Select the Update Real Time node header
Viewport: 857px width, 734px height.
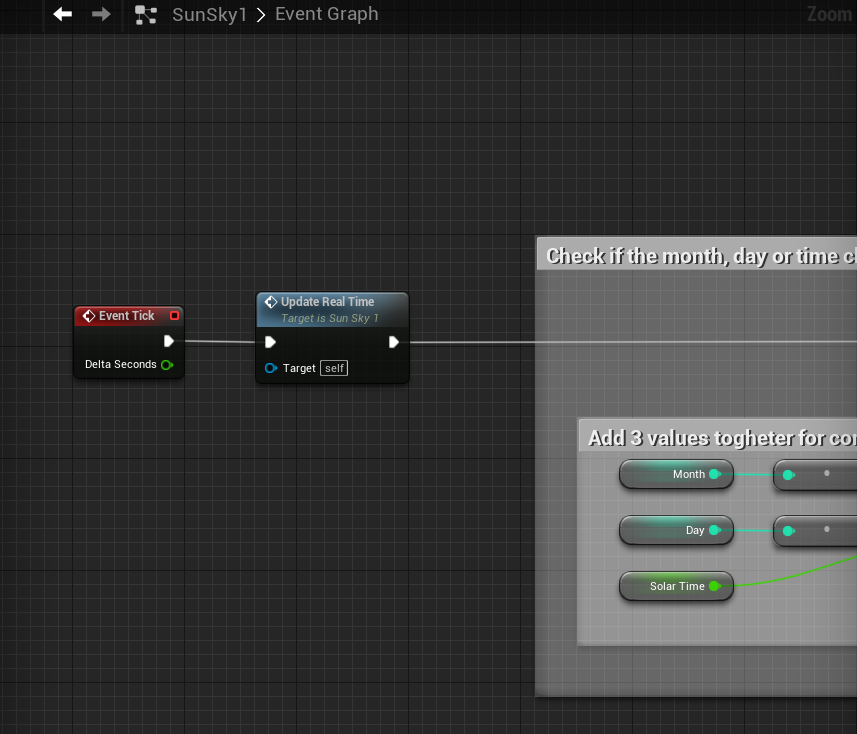[x=332, y=310]
